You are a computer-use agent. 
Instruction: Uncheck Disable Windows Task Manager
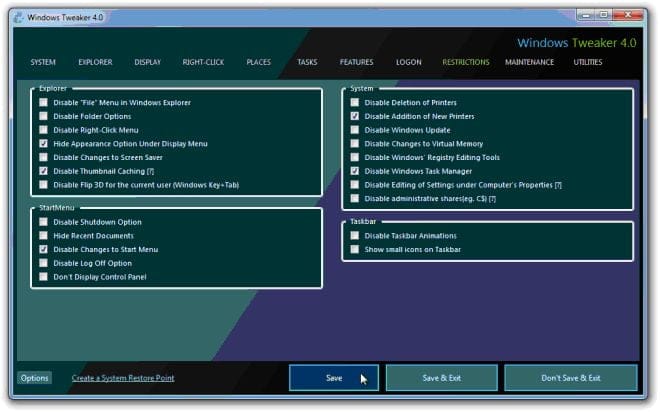coord(355,171)
